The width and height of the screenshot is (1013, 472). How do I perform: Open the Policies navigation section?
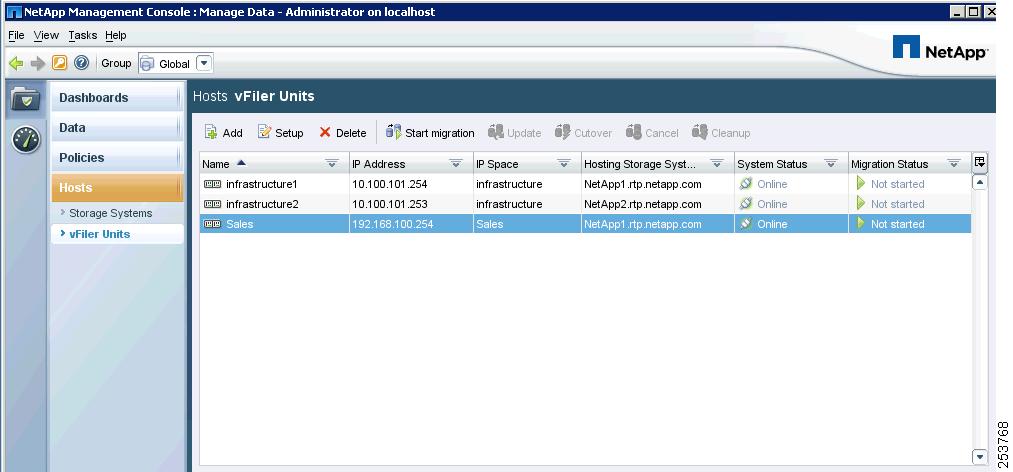[117, 158]
